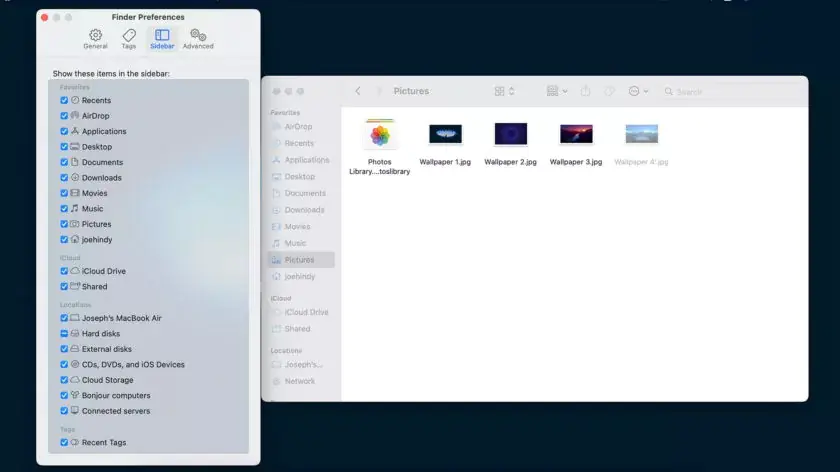Select AirDrop in Finder window sidebar
The width and height of the screenshot is (840, 472).
pos(301,127)
